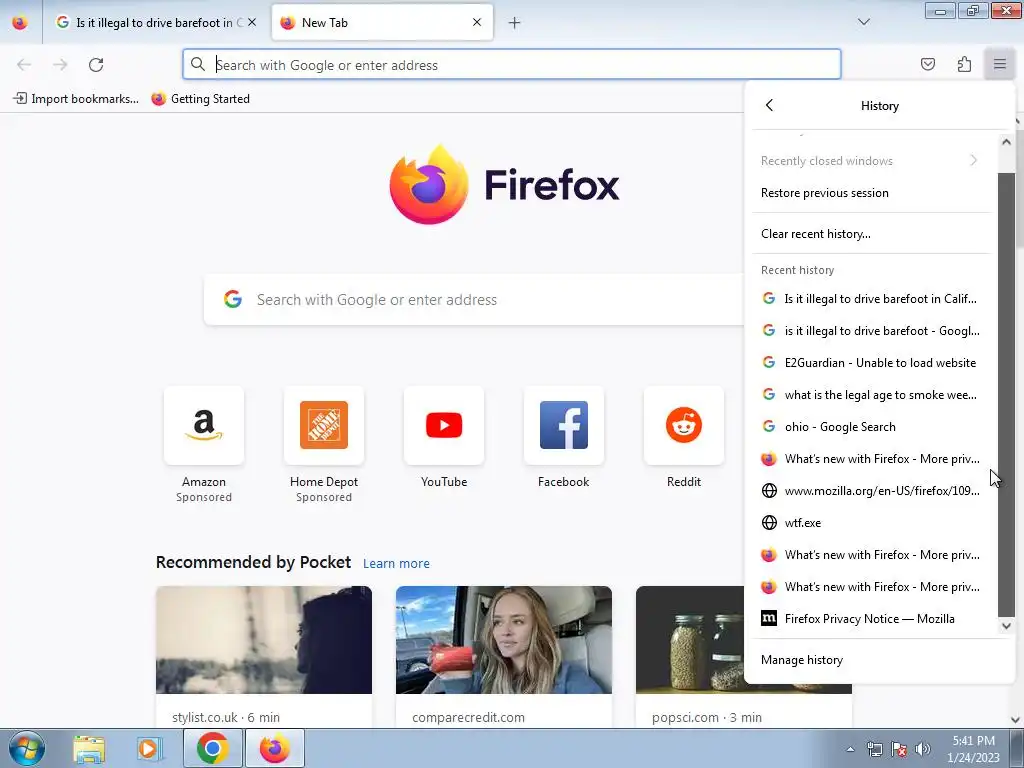The image size is (1024, 768).
Task: Go back from History panel
Action: pos(769,105)
